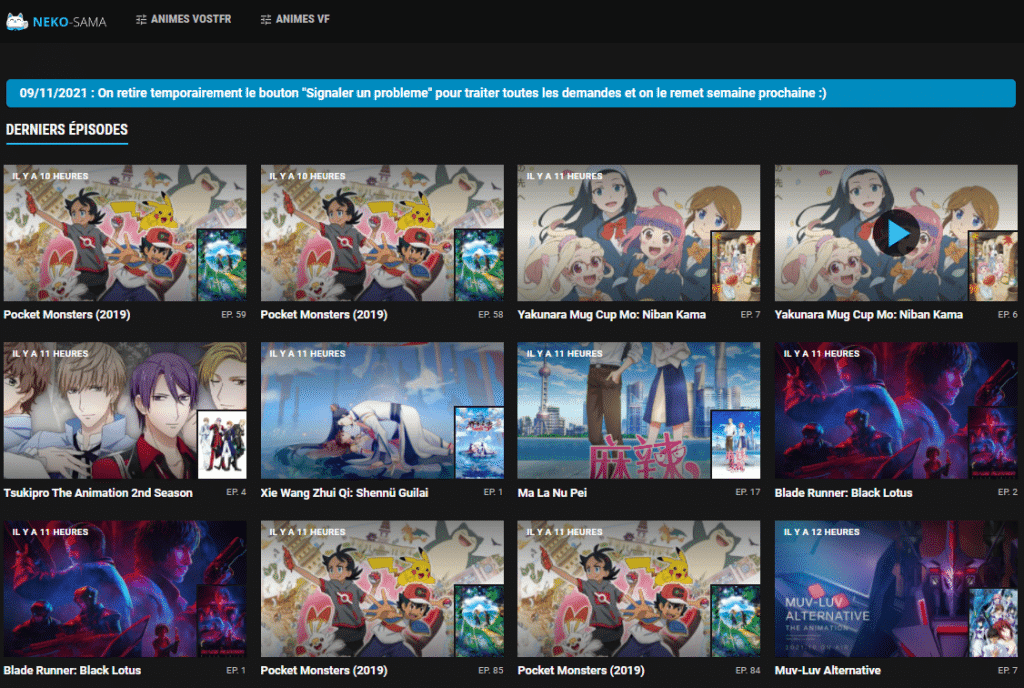The width and height of the screenshot is (1024, 688).
Task: Click the 09/11/2021 announcement banner
Action: coord(512,92)
